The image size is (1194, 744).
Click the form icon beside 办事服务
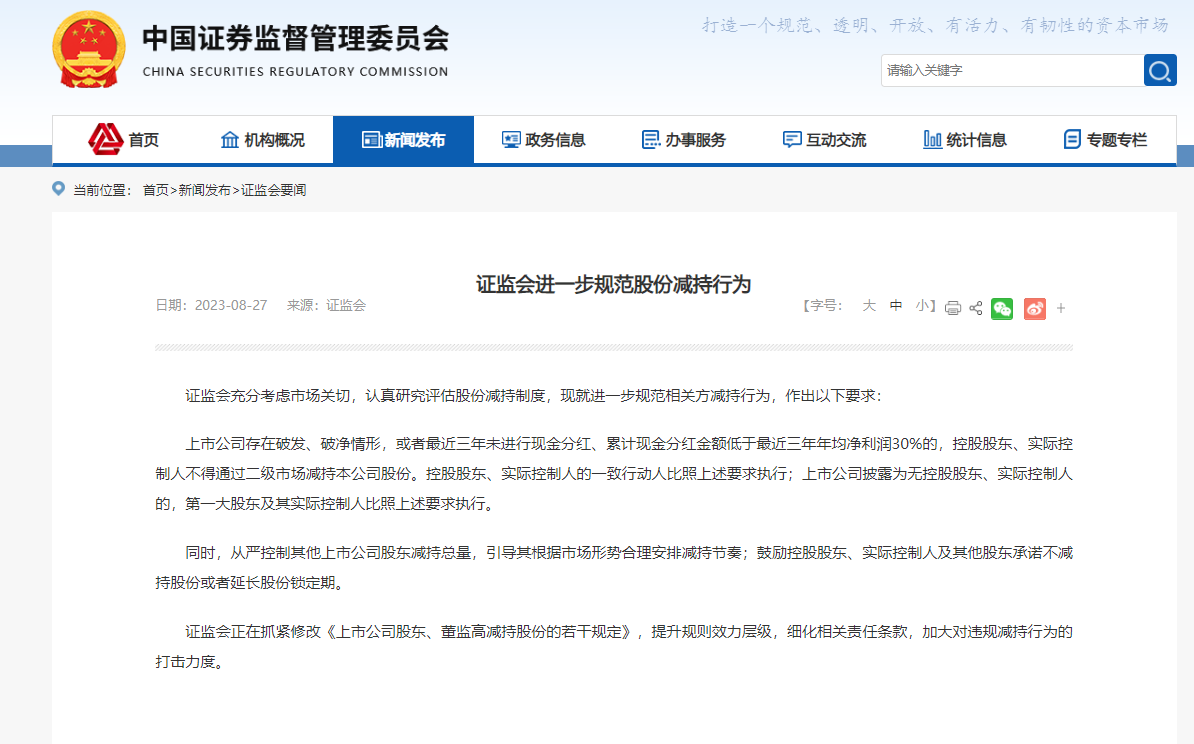coord(651,140)
